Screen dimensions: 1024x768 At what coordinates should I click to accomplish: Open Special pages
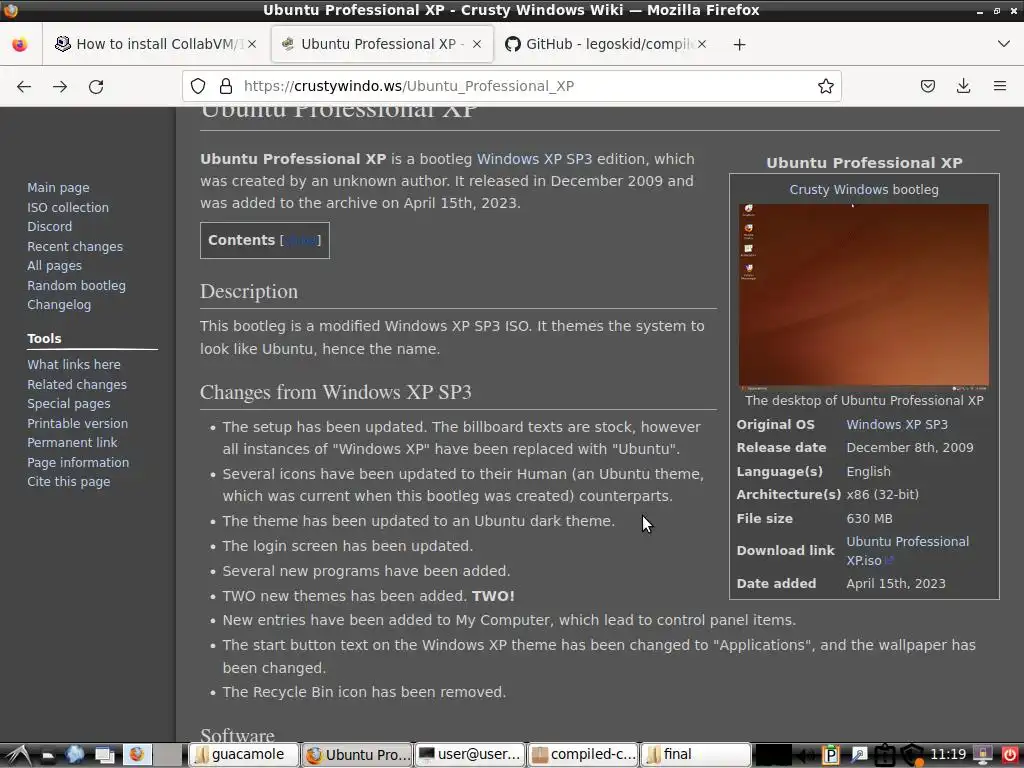point(69,404)
